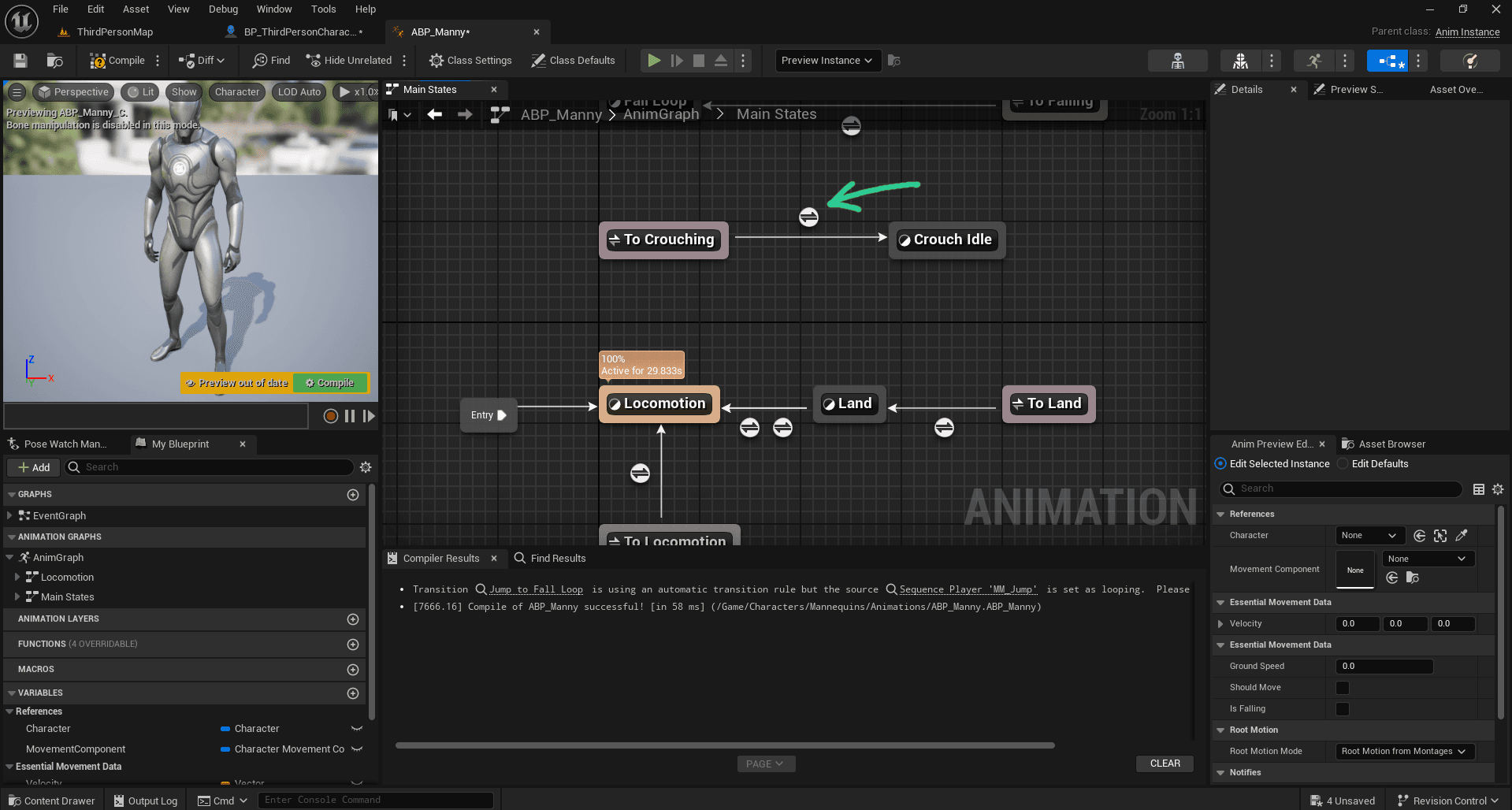Toggle the Is Falling checkbox
Screen dimensions: 1512x810
click(1343, 709)
